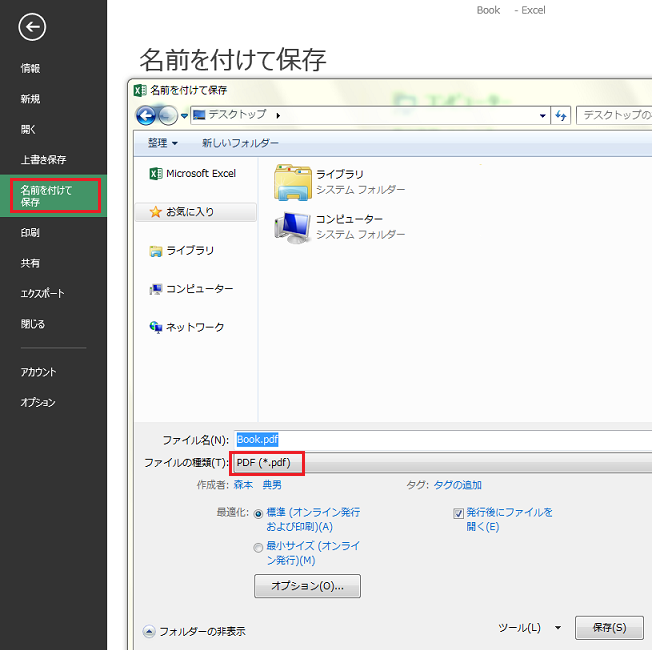Click the デスクトップ search box
Screen dimensions: 652x650
614,115
